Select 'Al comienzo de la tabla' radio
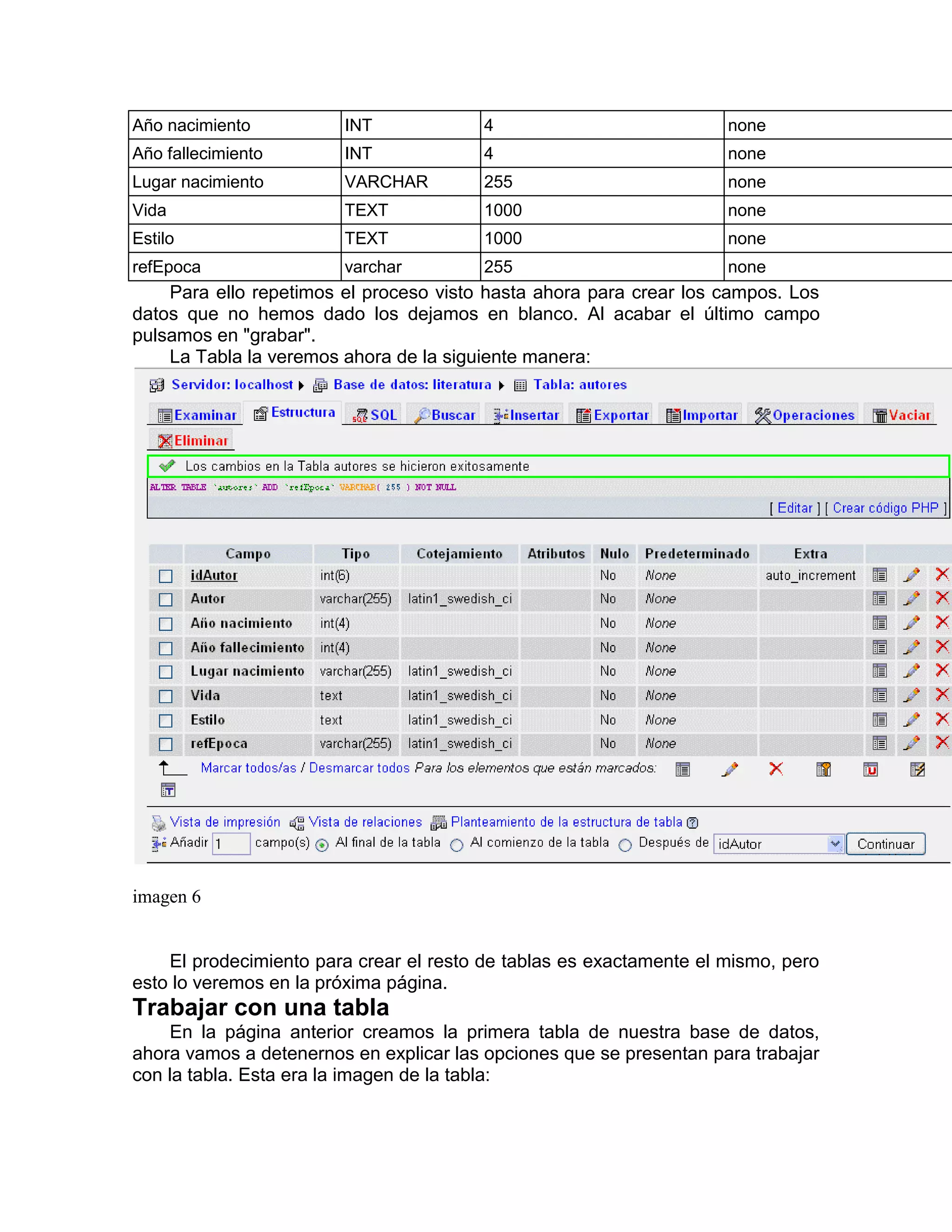The image size is (952, 1232). (457, 844)
